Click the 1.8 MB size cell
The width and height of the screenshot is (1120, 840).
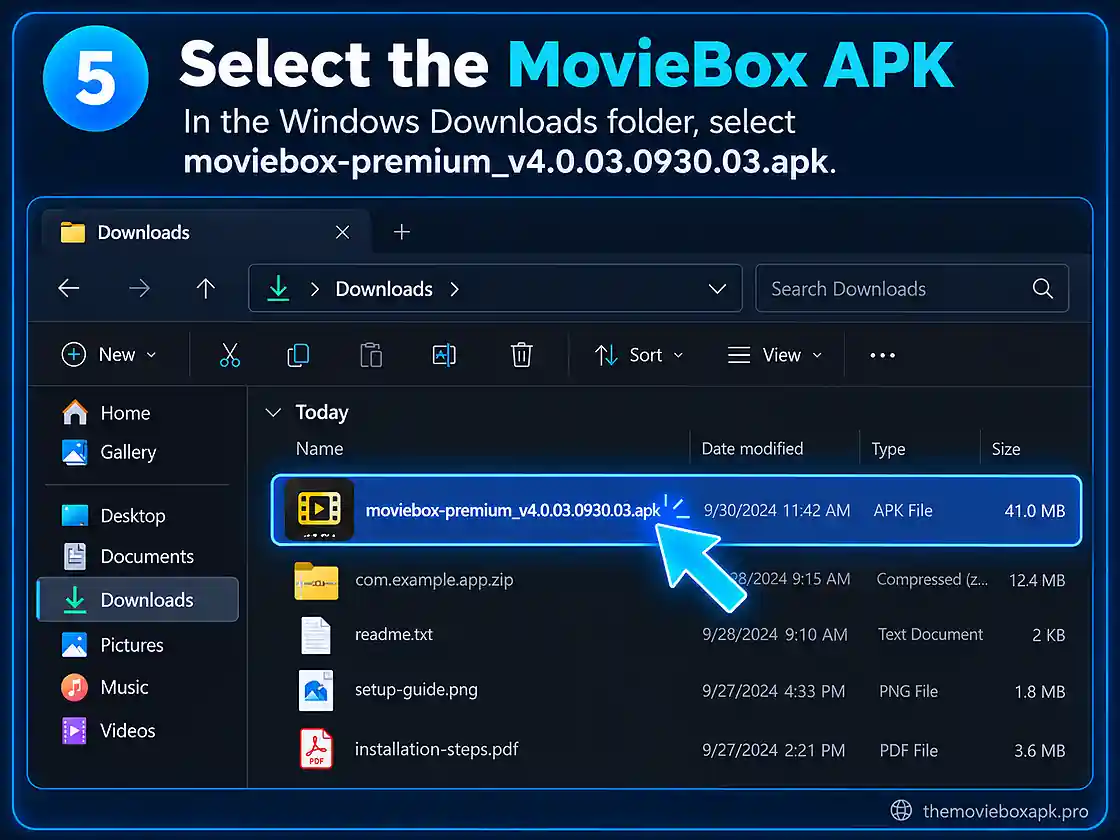[x=1039, y=691]
